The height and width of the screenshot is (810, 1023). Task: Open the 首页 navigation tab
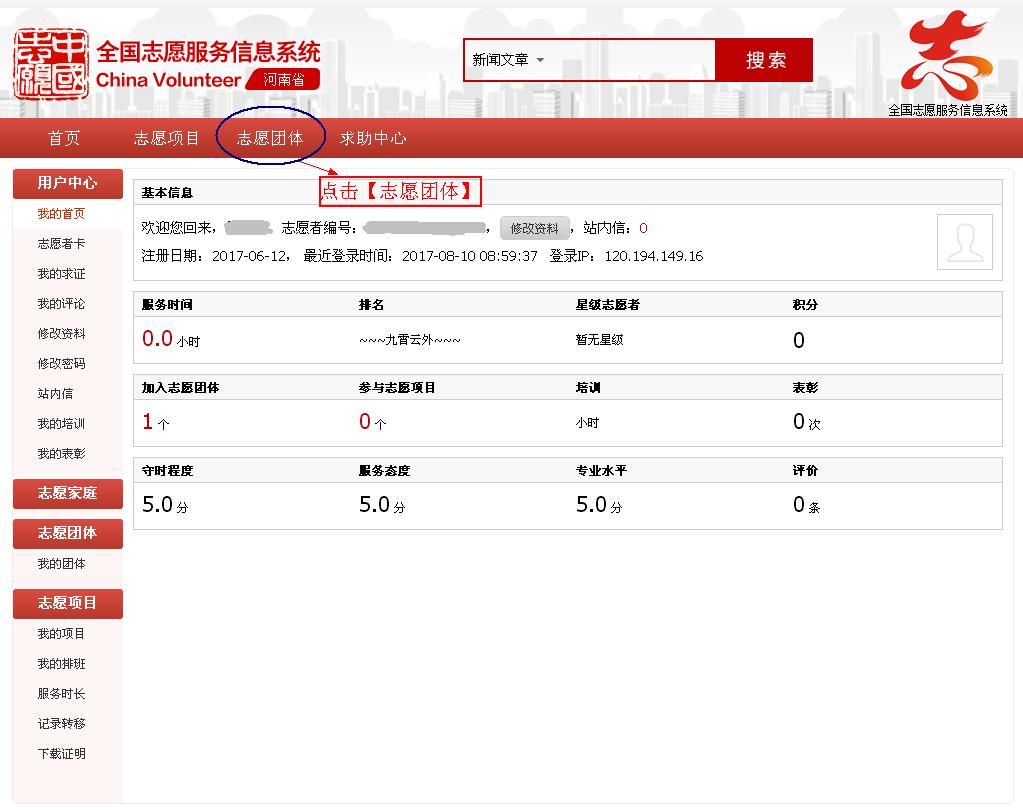click(64, 138)
